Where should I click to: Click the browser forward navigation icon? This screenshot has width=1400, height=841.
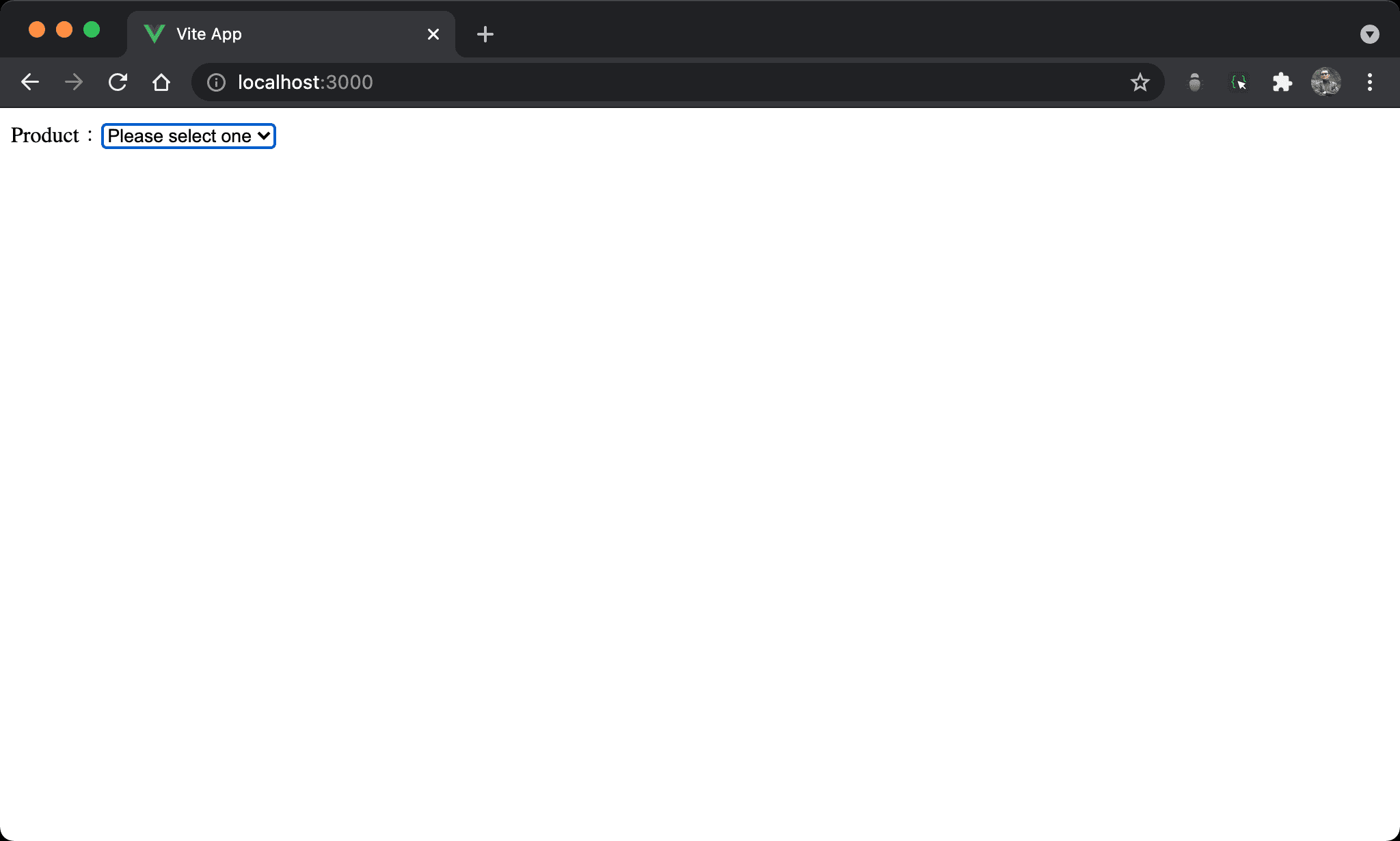pos(74,82)
